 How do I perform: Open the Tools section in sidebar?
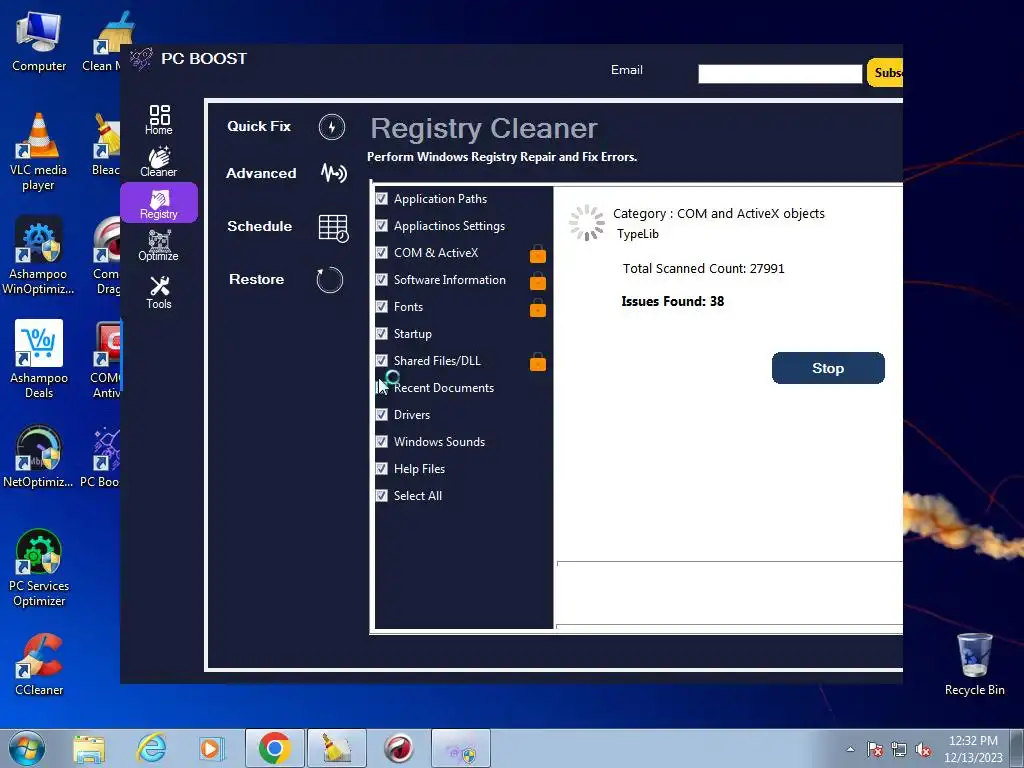(x=159, y=292)
